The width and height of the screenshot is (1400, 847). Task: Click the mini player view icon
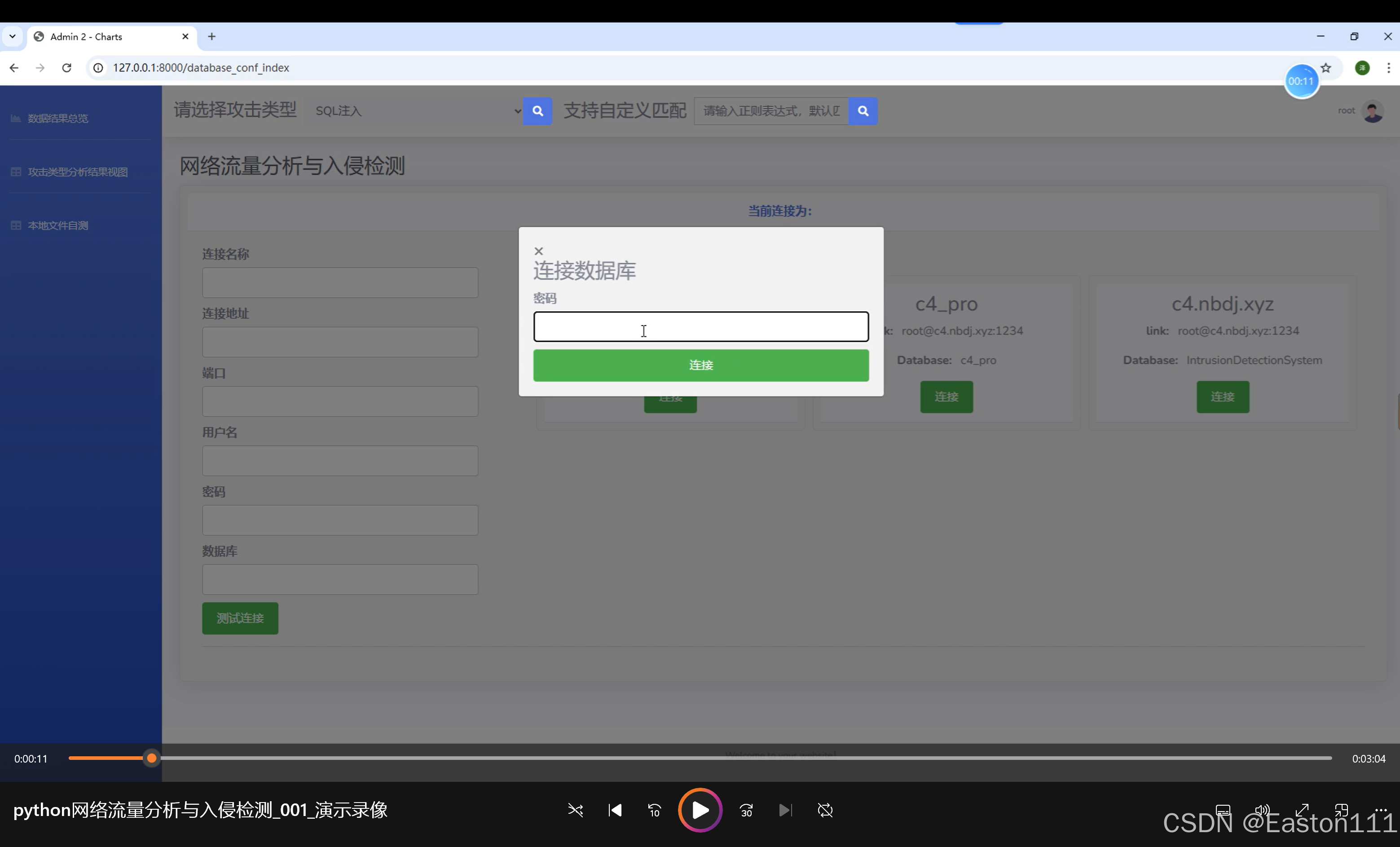coord(1342,810)
